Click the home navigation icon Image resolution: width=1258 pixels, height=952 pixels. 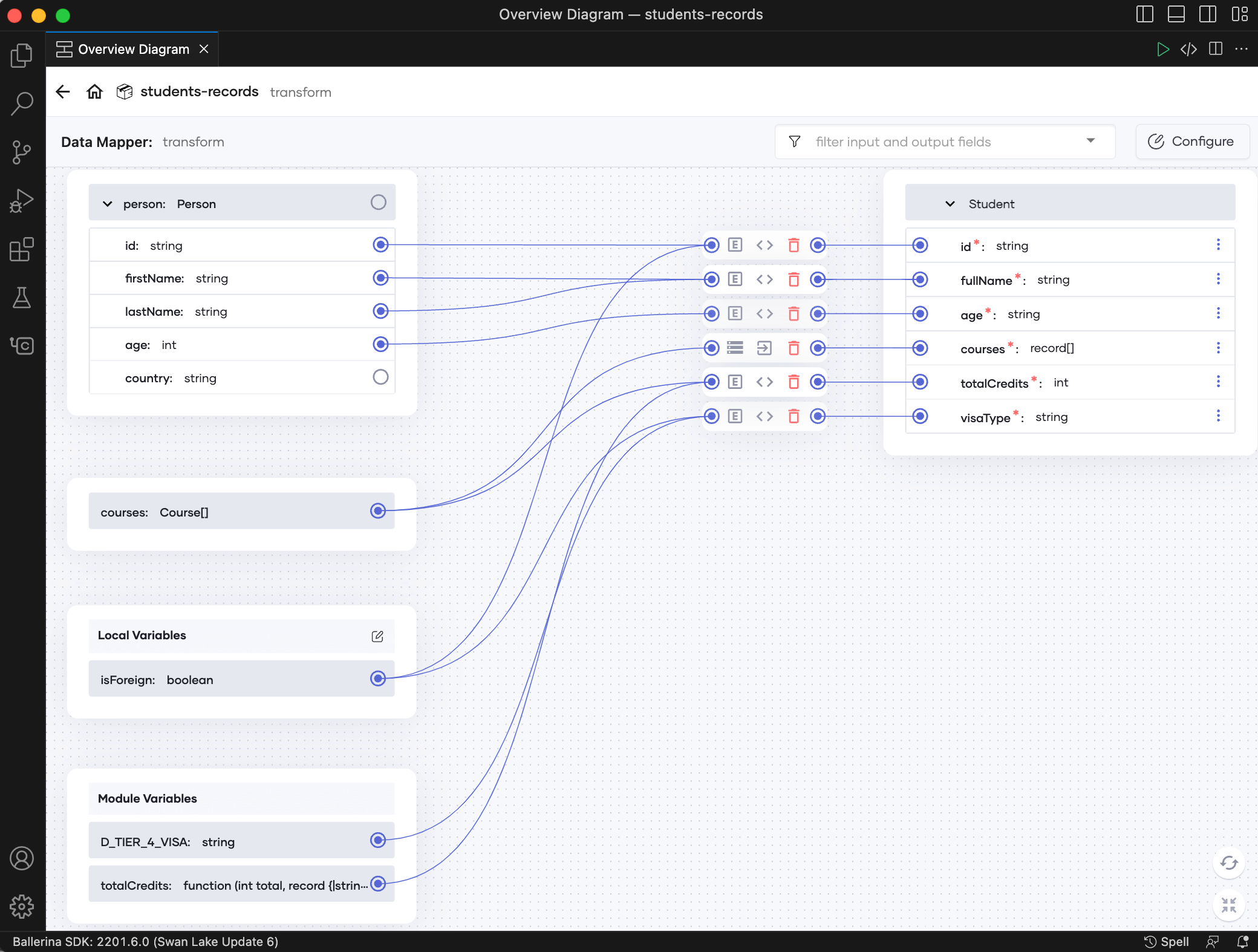pos(93,91)
